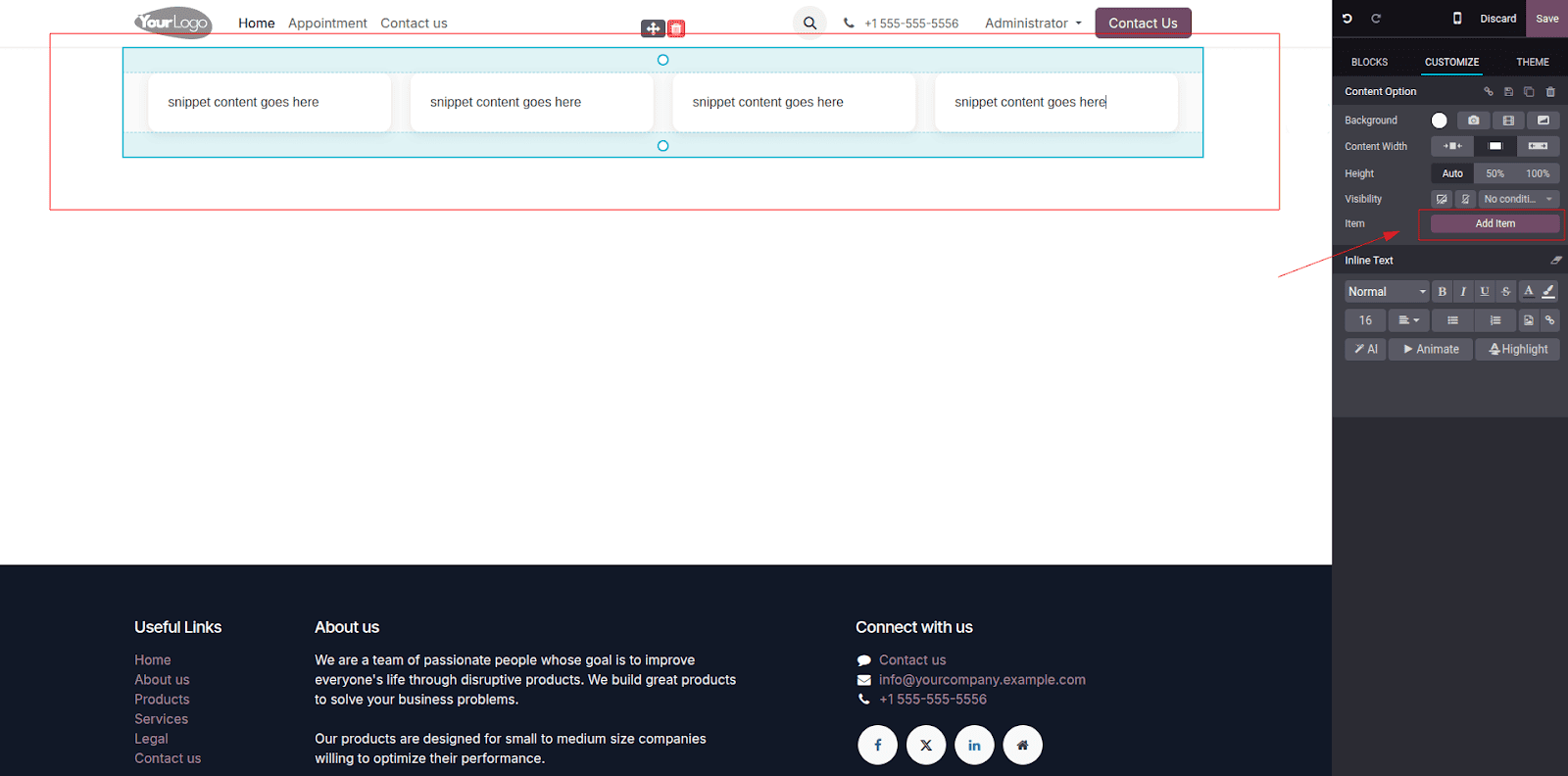Viewport: 1568px width, 776px height.
Task: Insert a link in the Inline Text toolbar
Action: pos(1550,320)
